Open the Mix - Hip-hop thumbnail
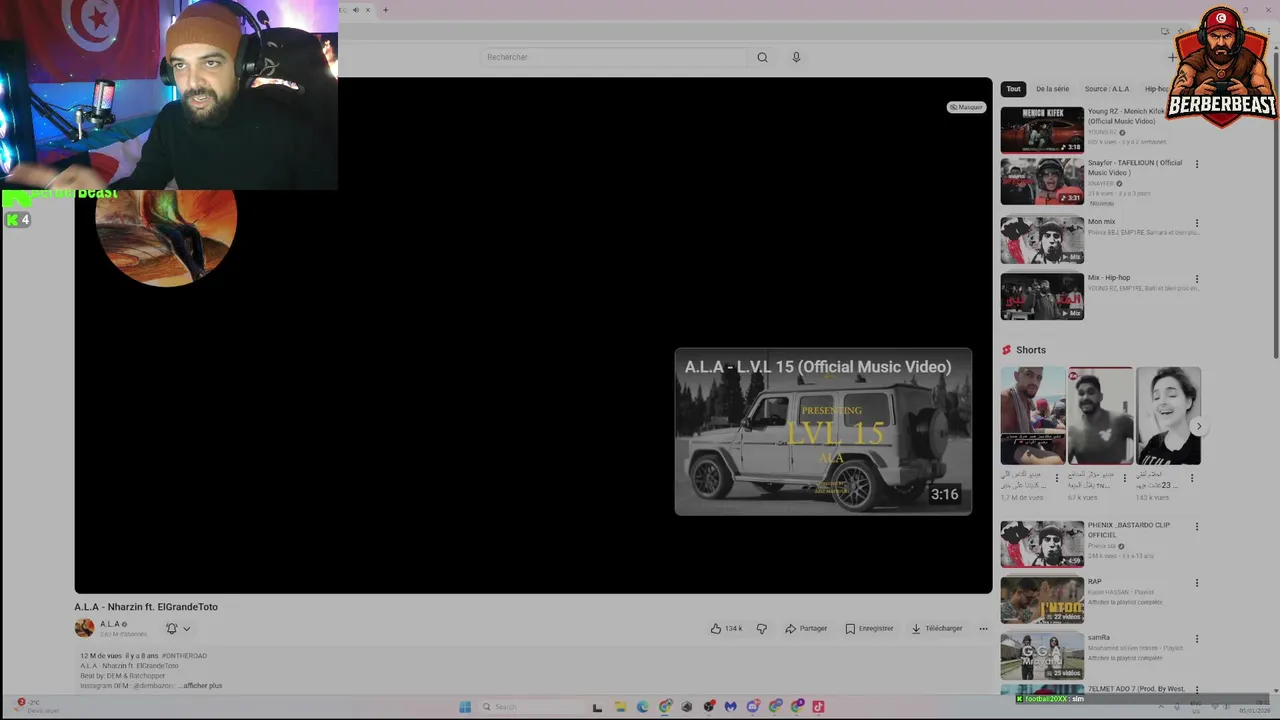The width and height of the screenshot is (1280, 720). pyautogui.click(x=1042, y=296)
